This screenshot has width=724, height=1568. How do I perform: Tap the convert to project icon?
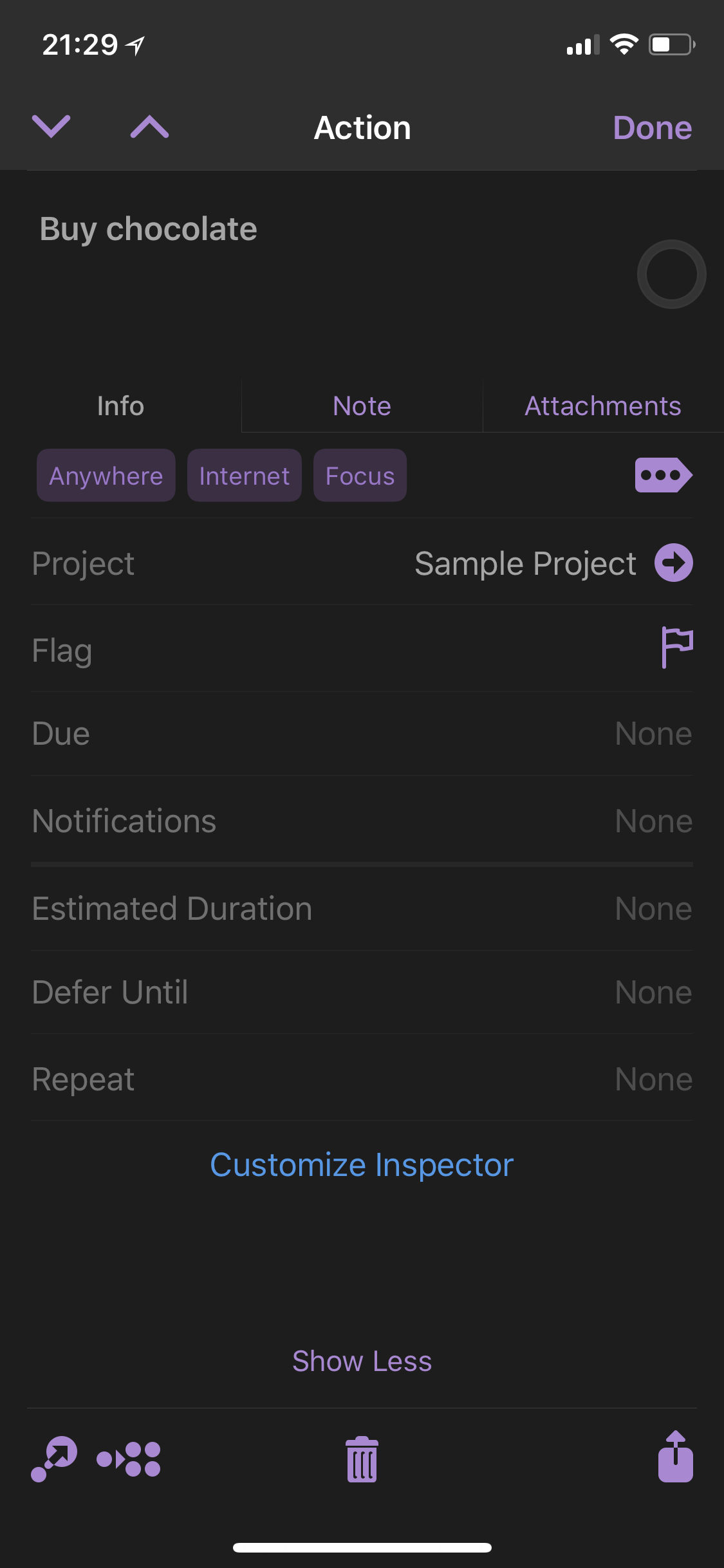point(129,1459)
